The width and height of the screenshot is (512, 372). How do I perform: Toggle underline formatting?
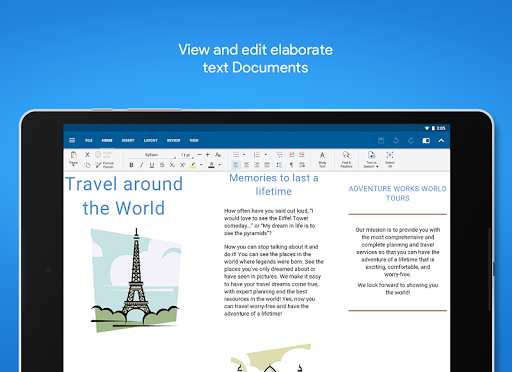point(152,165)
